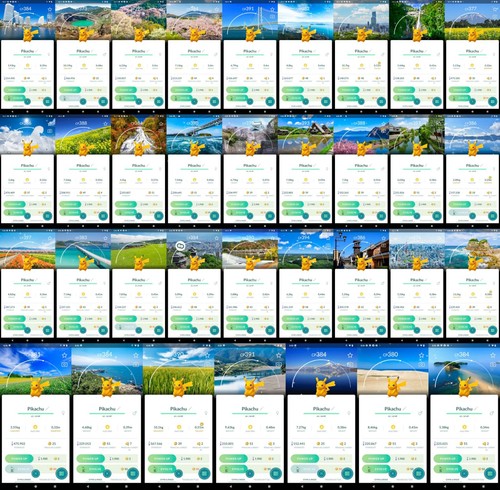Close the sand dunes Pikachu screen with X
500x490 pixels.
coord(393,473)
